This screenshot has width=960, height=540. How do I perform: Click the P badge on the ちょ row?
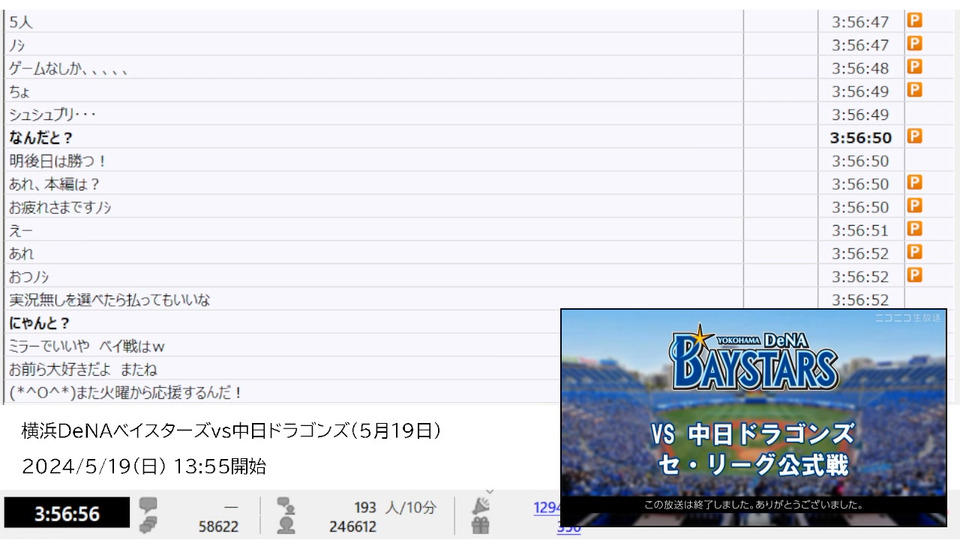tap(914, 91)
